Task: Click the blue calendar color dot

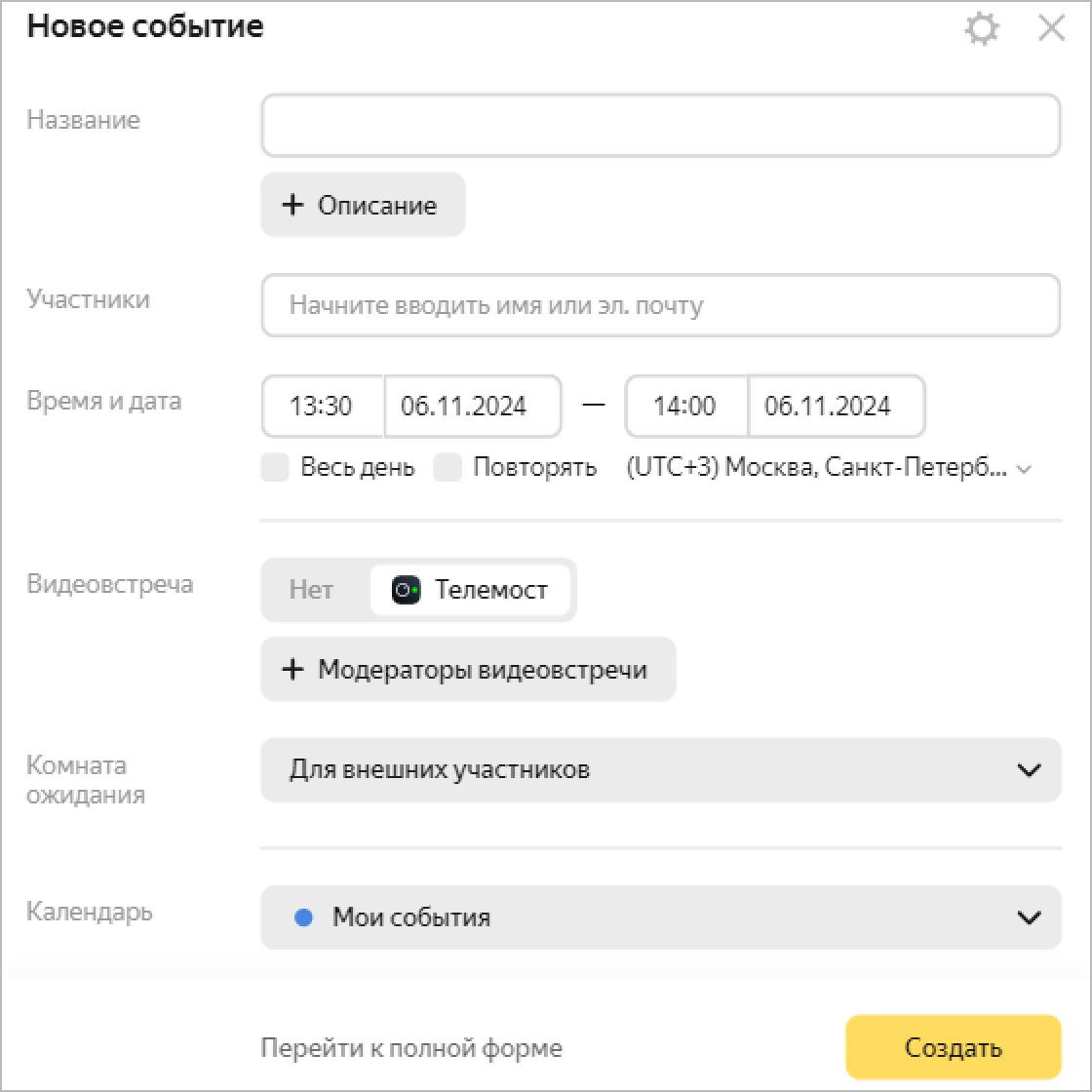Action: (303, 917)
